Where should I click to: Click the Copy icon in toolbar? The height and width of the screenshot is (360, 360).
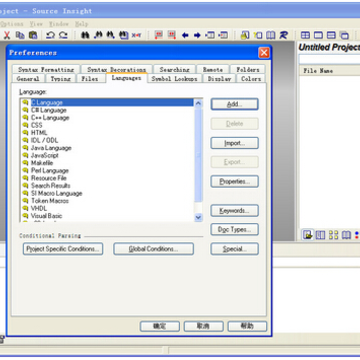[x=20, y=35]
